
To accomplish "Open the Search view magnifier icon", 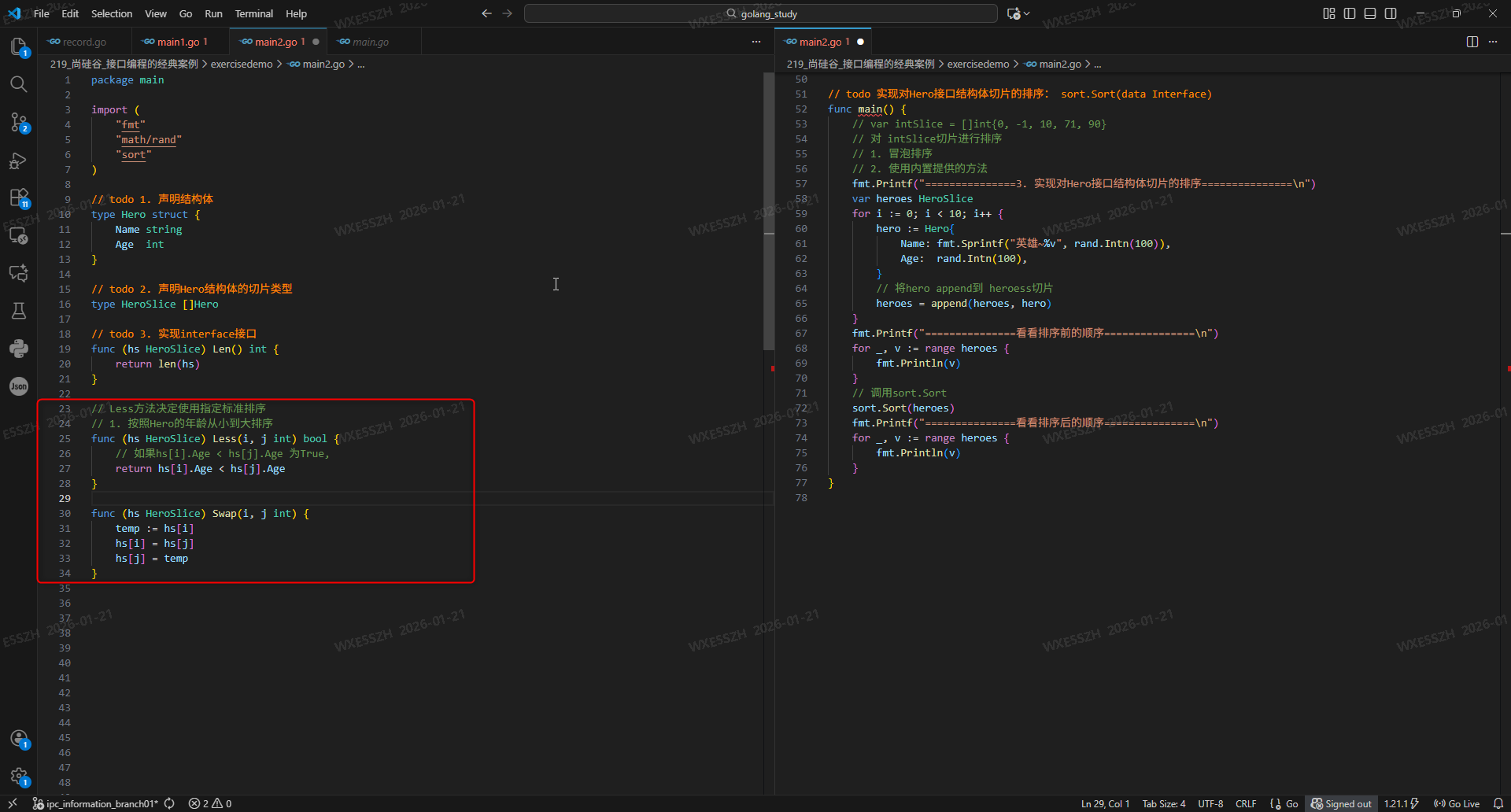I will tap(19, 84).
